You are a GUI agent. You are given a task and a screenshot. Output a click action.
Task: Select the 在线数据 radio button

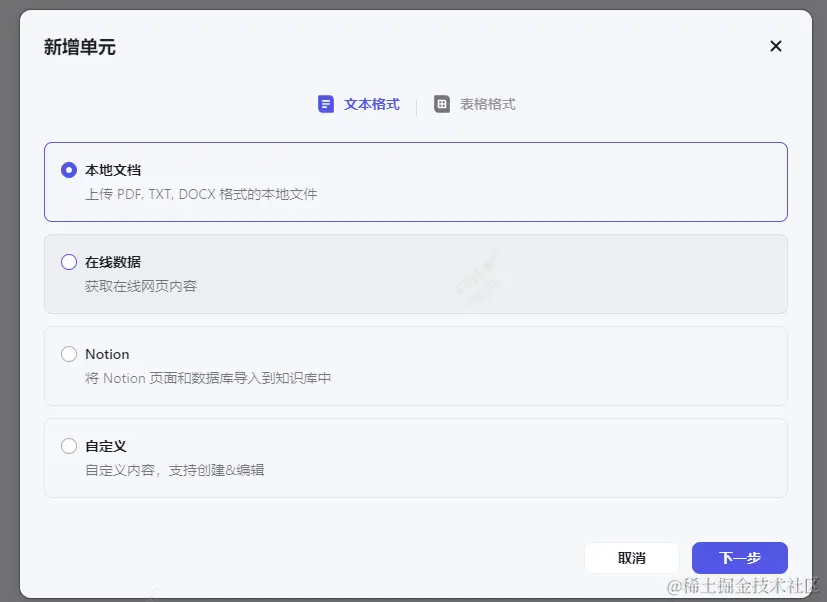[68, 262]
